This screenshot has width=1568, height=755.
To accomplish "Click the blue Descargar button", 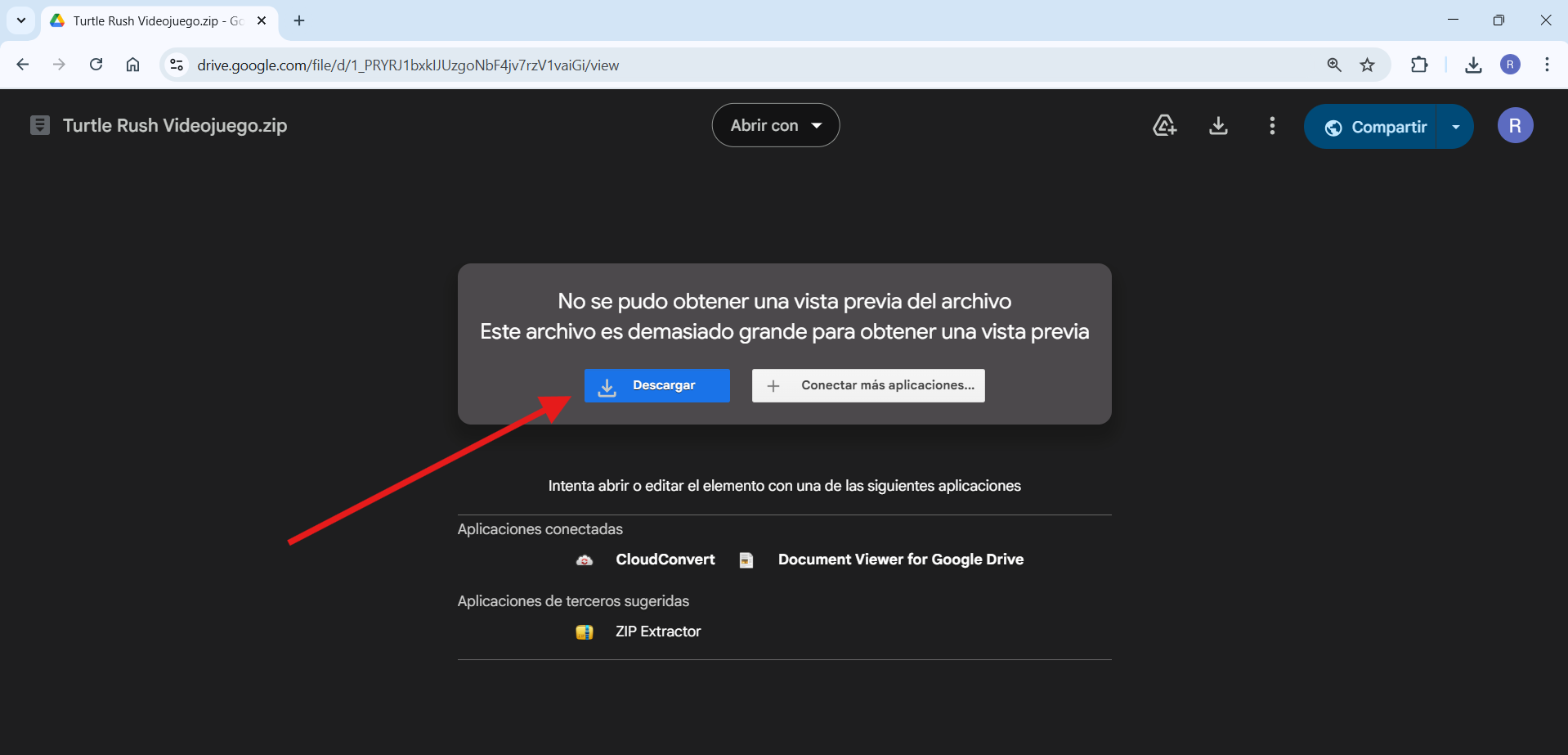I will [656, 385].
